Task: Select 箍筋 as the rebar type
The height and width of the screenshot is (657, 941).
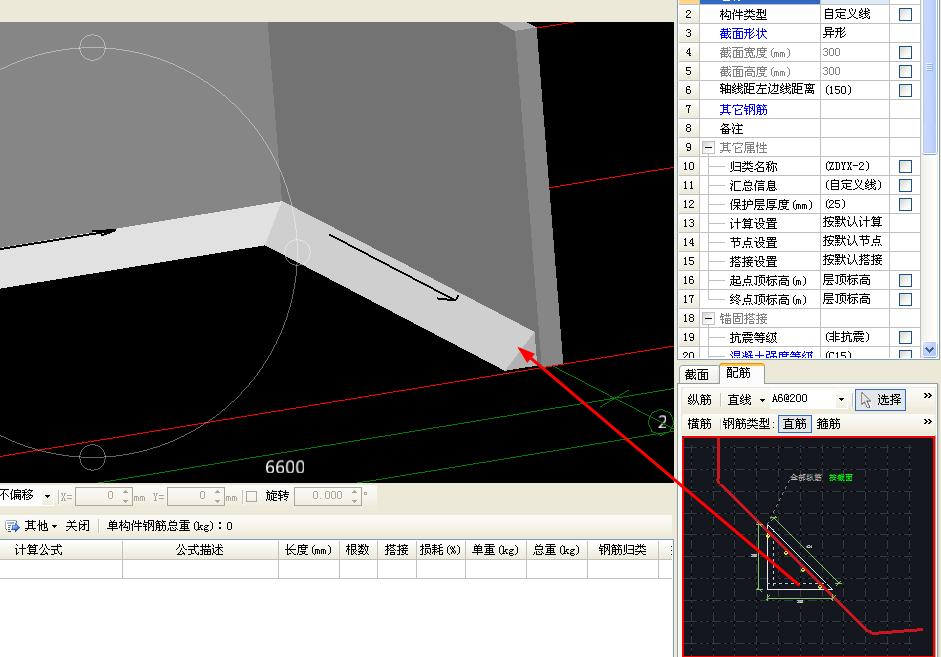Action: pyautogui.click(x=828, y=423)
